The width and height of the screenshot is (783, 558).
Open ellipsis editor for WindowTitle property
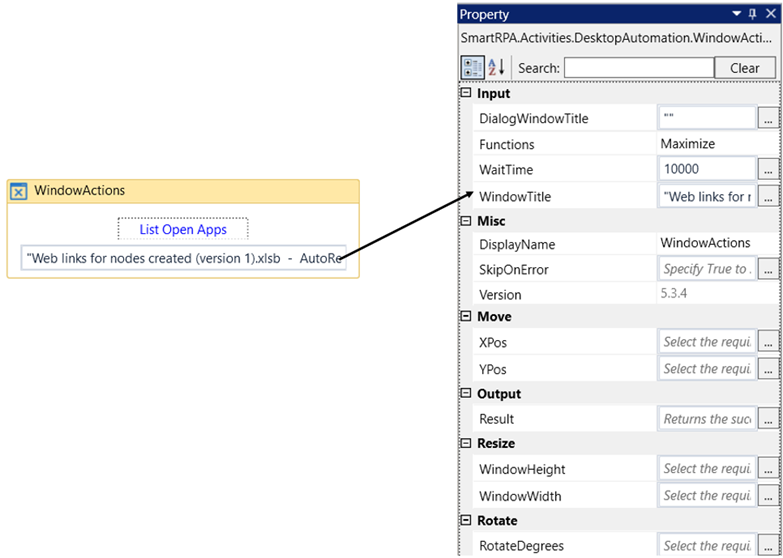(768, 196)
